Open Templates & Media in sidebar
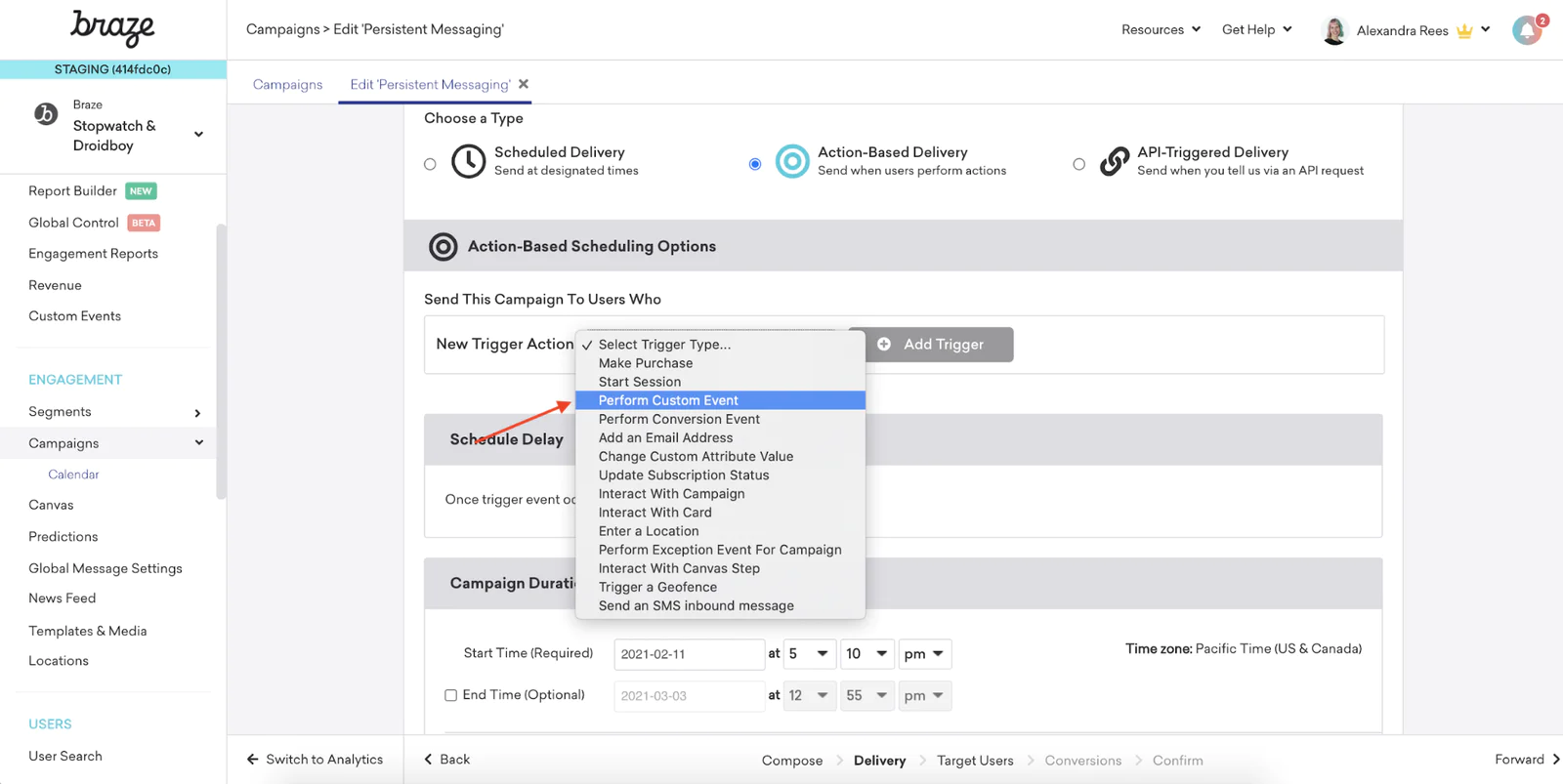 coord(87,631)
